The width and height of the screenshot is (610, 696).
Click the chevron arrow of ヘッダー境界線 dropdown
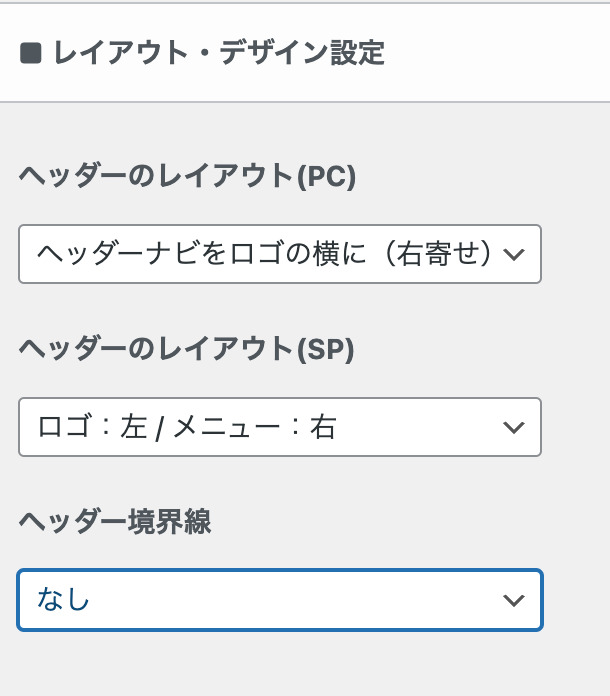(514, 600)
